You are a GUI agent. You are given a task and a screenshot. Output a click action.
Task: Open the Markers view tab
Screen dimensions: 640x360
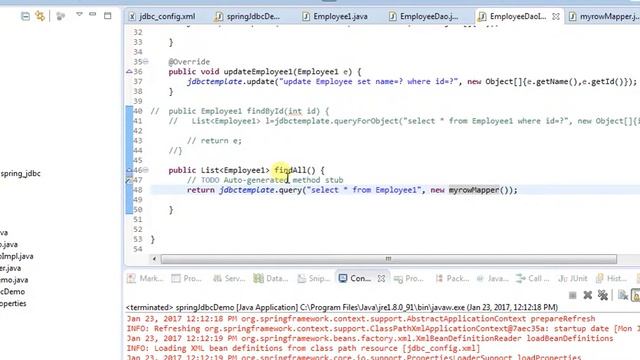[145, 278]
